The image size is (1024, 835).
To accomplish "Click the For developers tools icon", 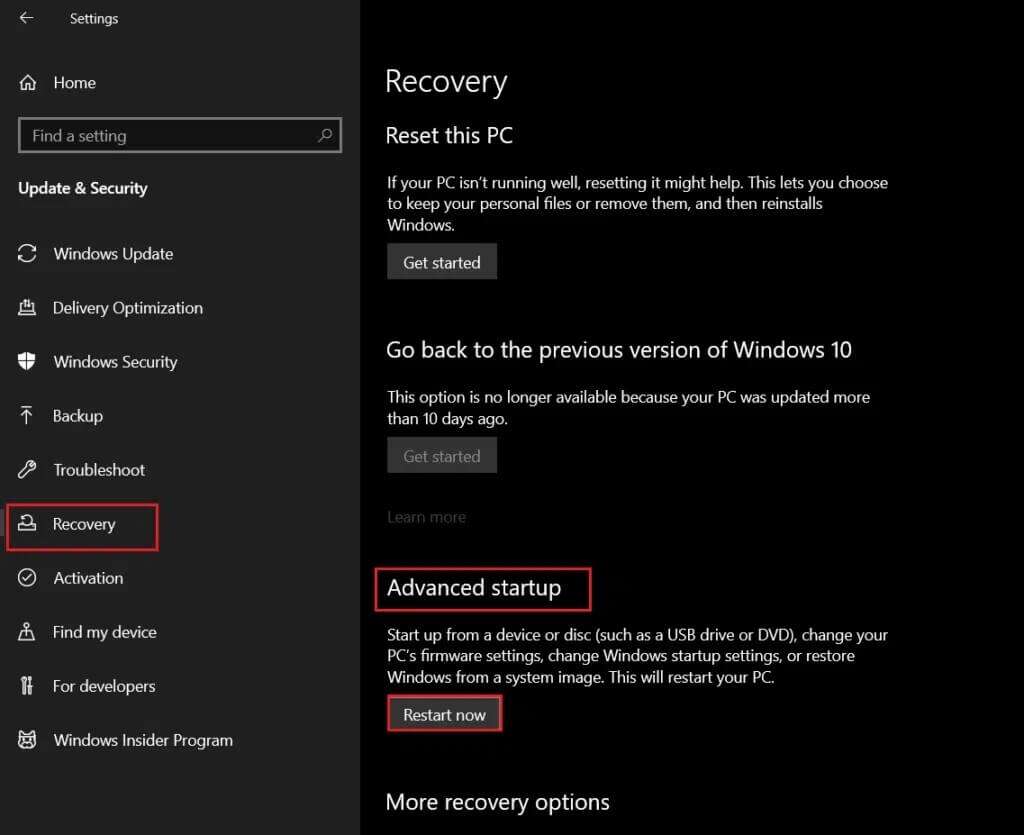I will pos(27,685).
